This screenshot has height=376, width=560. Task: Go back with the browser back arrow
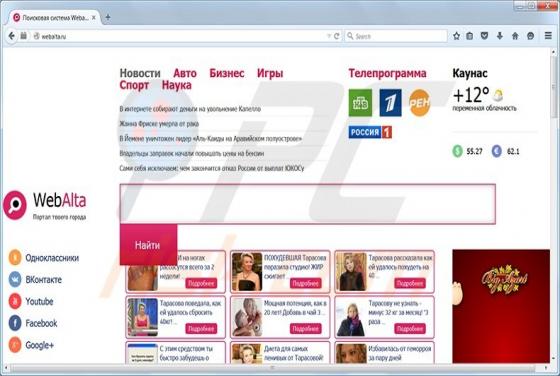[x=11, y=36]
